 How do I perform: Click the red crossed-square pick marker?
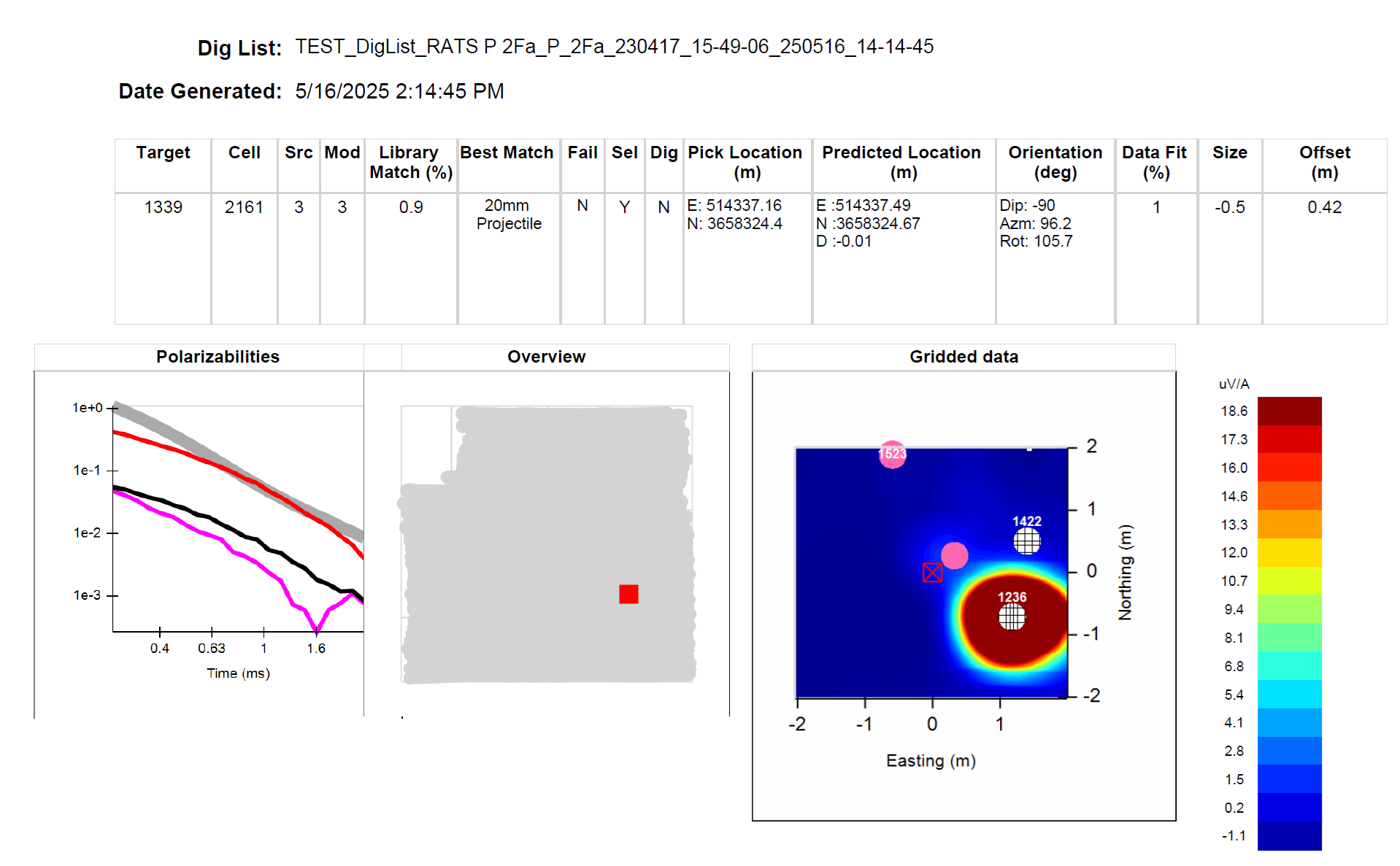(932, 573)
